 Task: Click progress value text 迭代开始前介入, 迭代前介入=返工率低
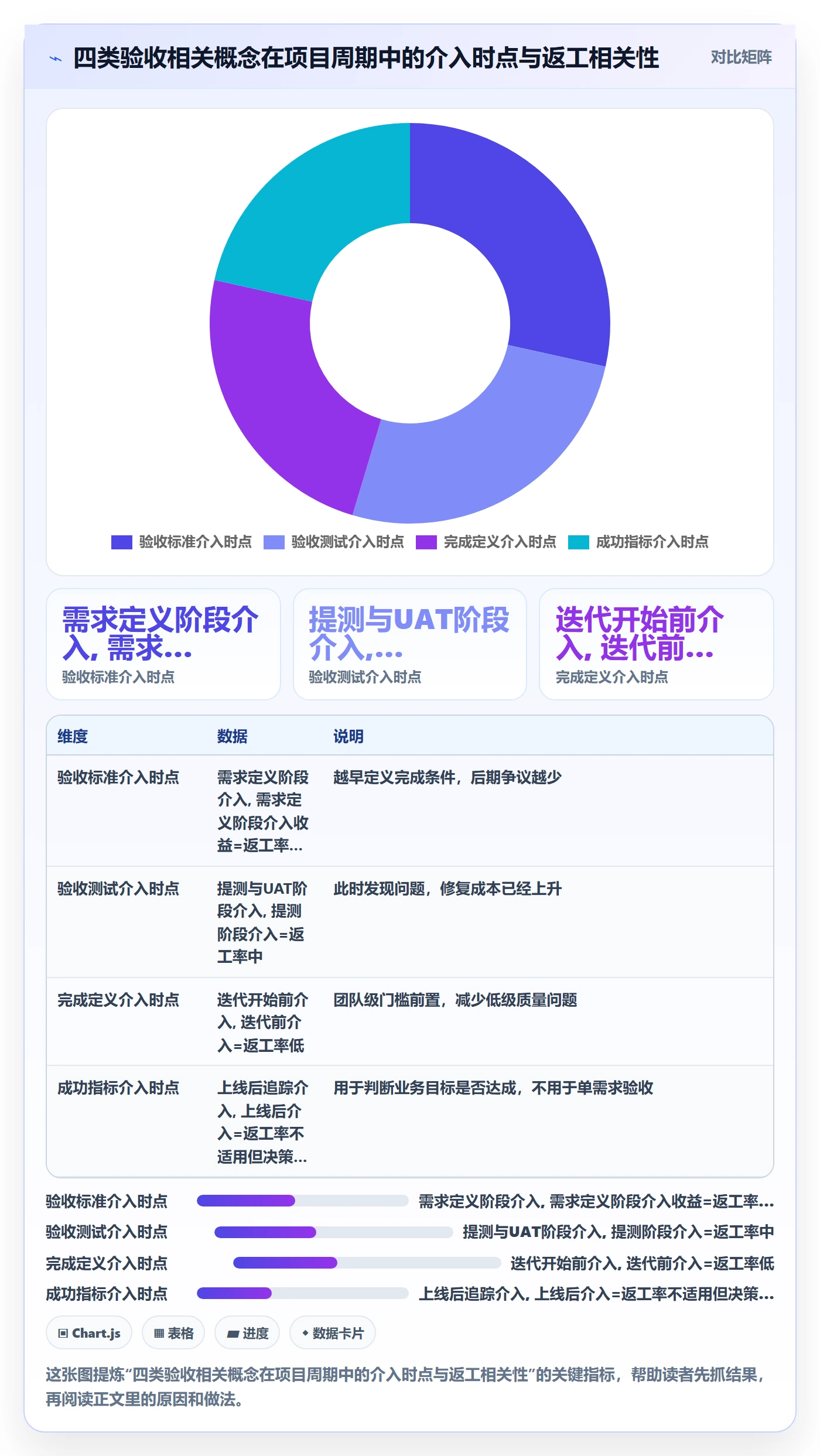point(642,1263)
